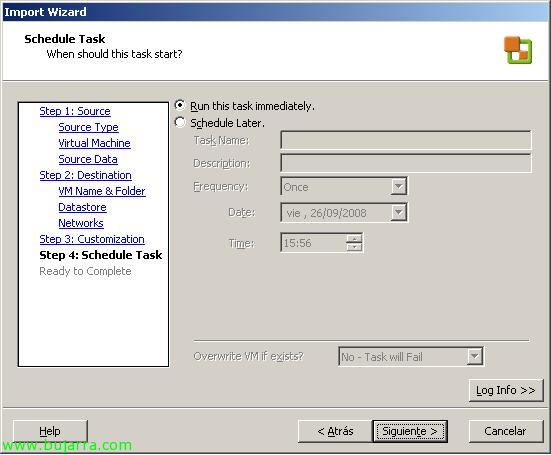Decrease time with the down spinner arrow
Viewport: 551px width, 455px height.
(354, 247)
